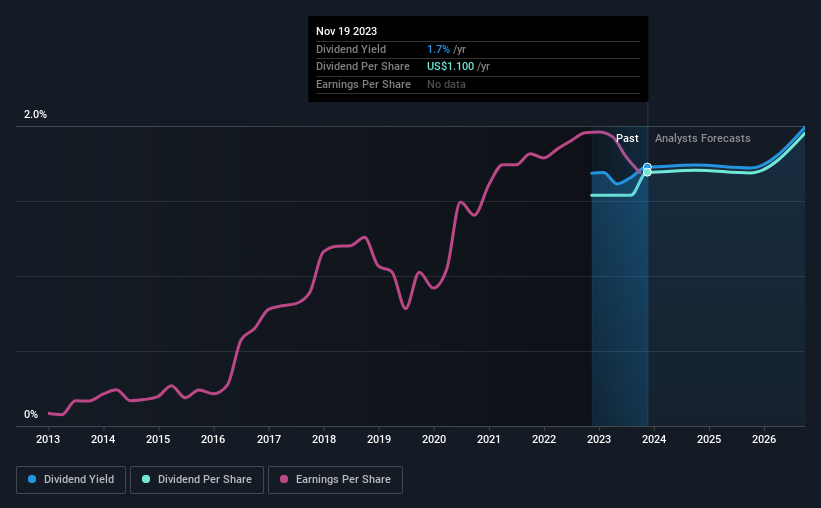Click the tooltip's Dividend Per Share row label
Image resolution: width=821 pixels, height=508 pixels.
click(363, 67)
